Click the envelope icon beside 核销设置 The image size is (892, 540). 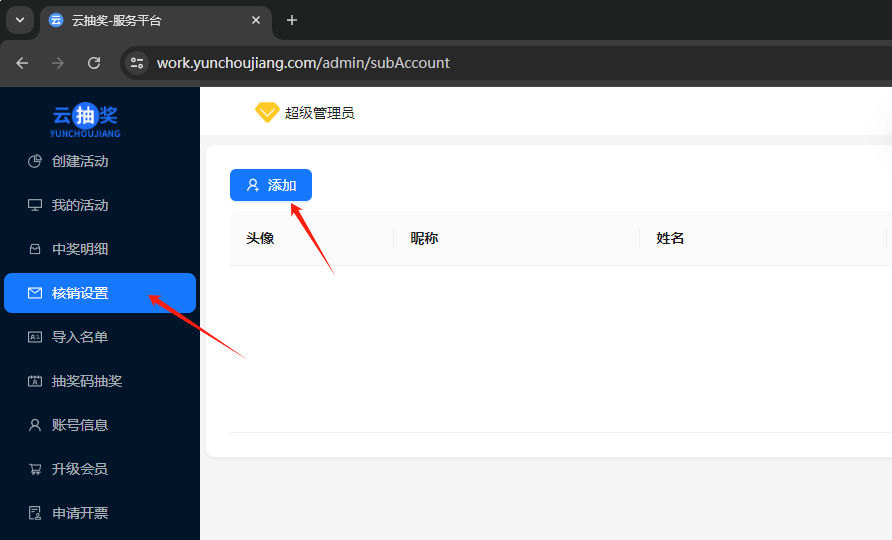coord(35,293)
